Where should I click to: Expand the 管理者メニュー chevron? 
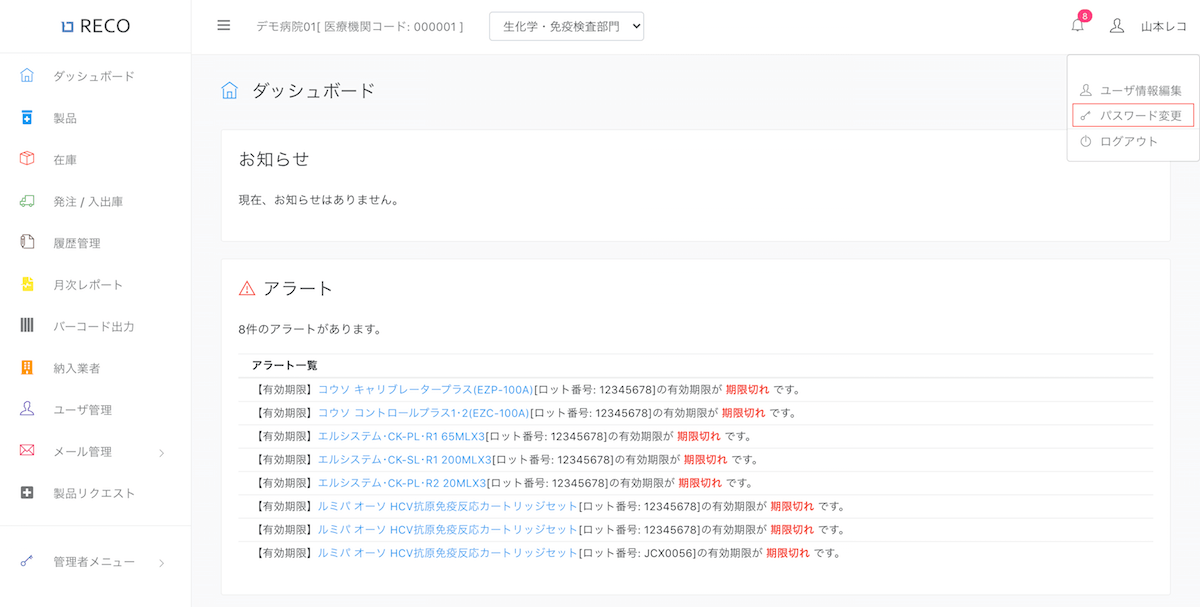[162, 563]
